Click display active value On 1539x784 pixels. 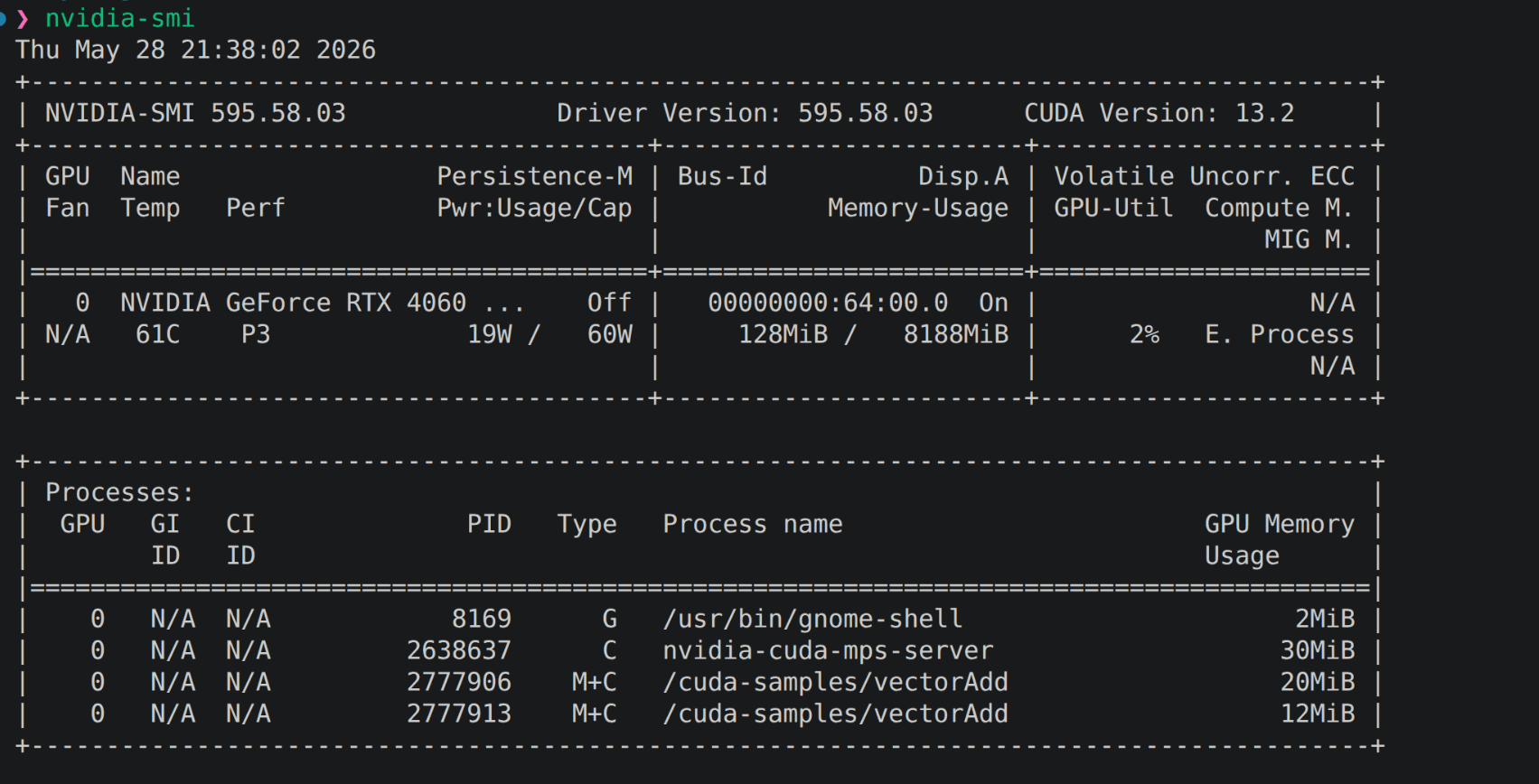993,303
